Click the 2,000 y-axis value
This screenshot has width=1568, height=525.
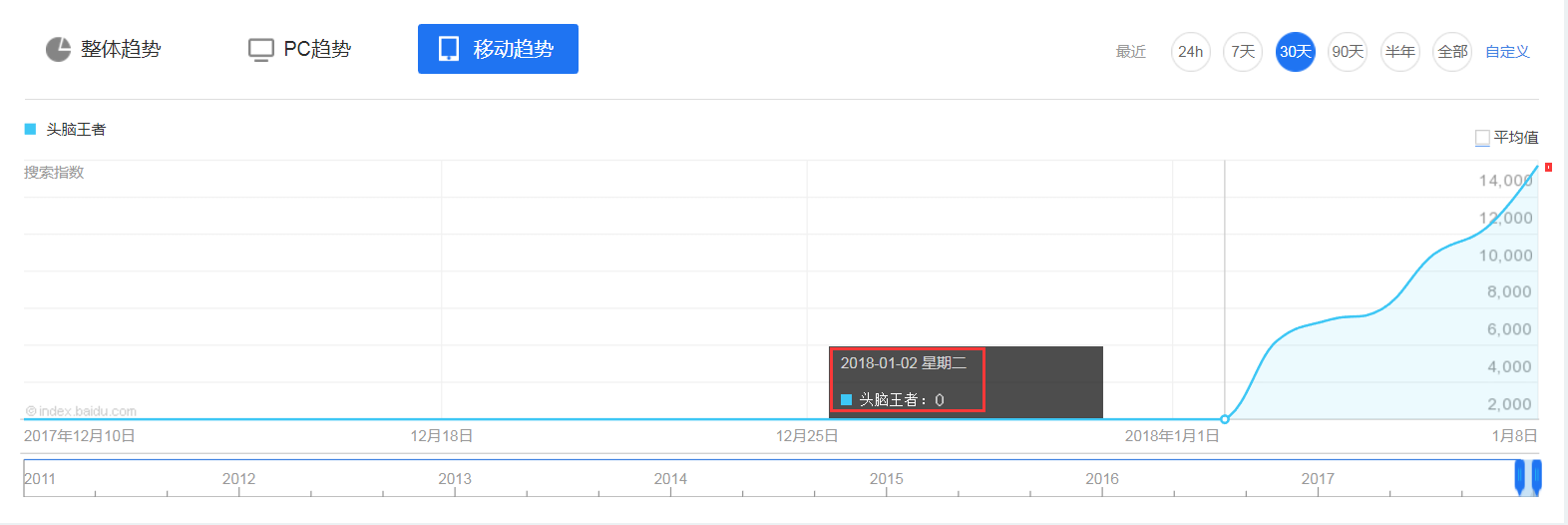(1509, 404)
